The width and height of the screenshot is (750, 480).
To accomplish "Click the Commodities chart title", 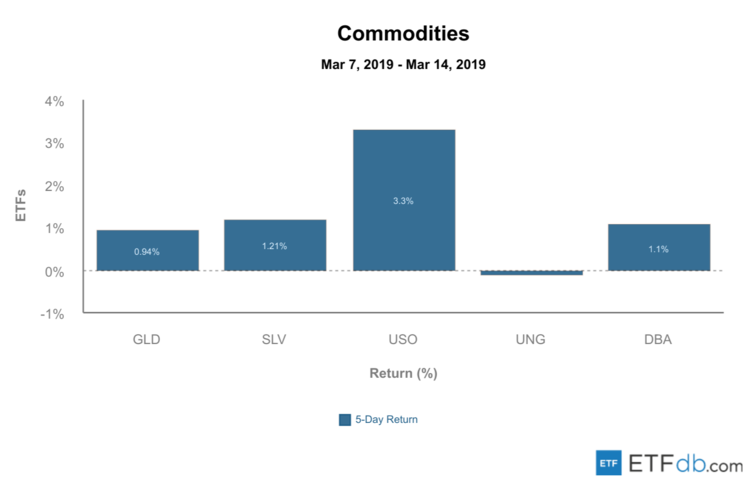I will click(403, 33).
